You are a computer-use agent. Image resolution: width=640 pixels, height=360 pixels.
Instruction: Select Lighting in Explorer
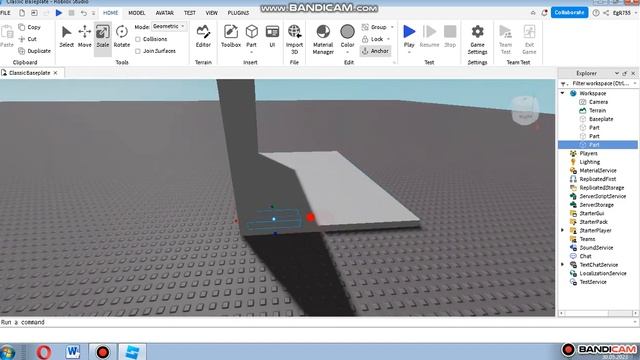[x=589, y=162]
